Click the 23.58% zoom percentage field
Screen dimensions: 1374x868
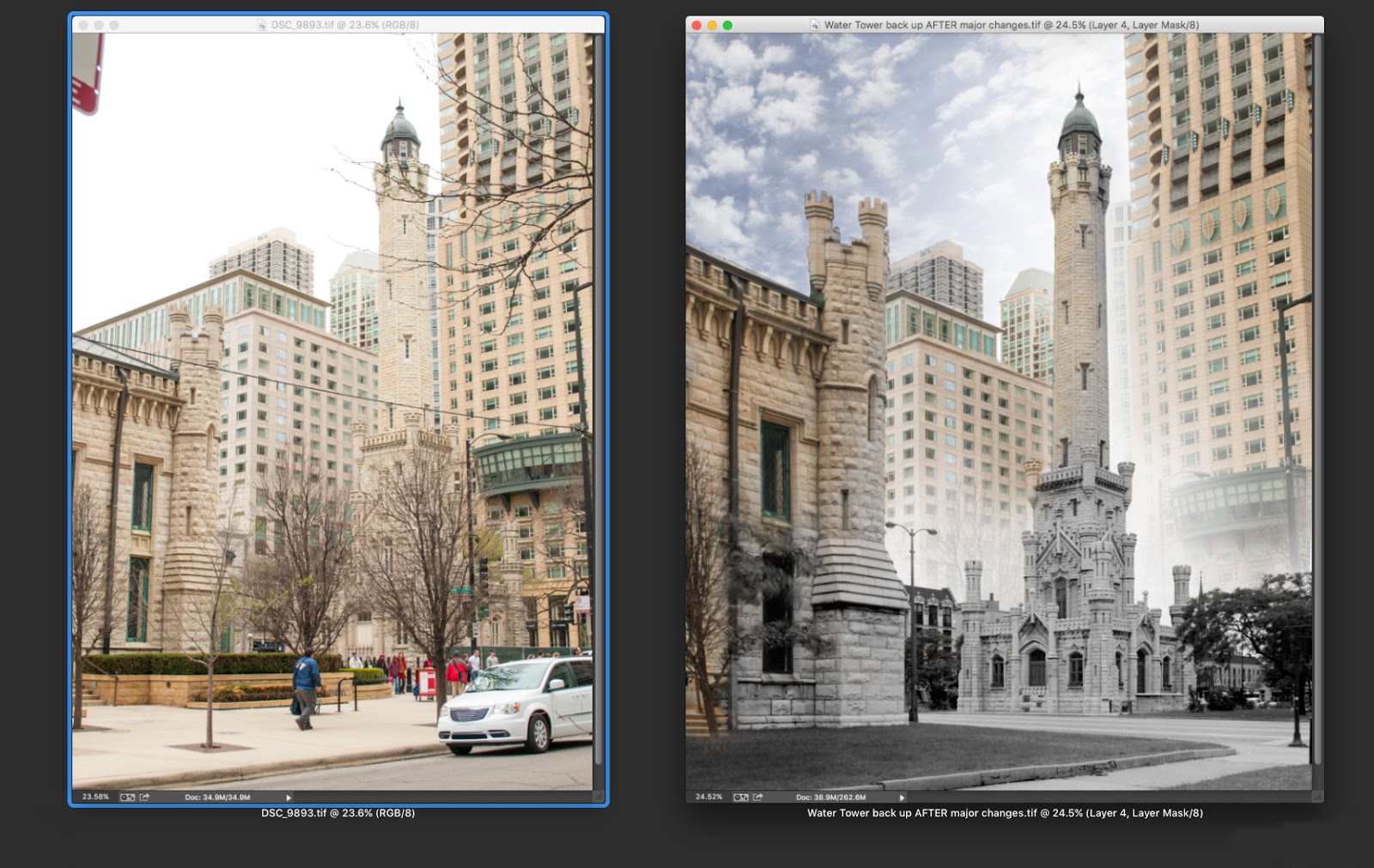(x=96, y=797)
